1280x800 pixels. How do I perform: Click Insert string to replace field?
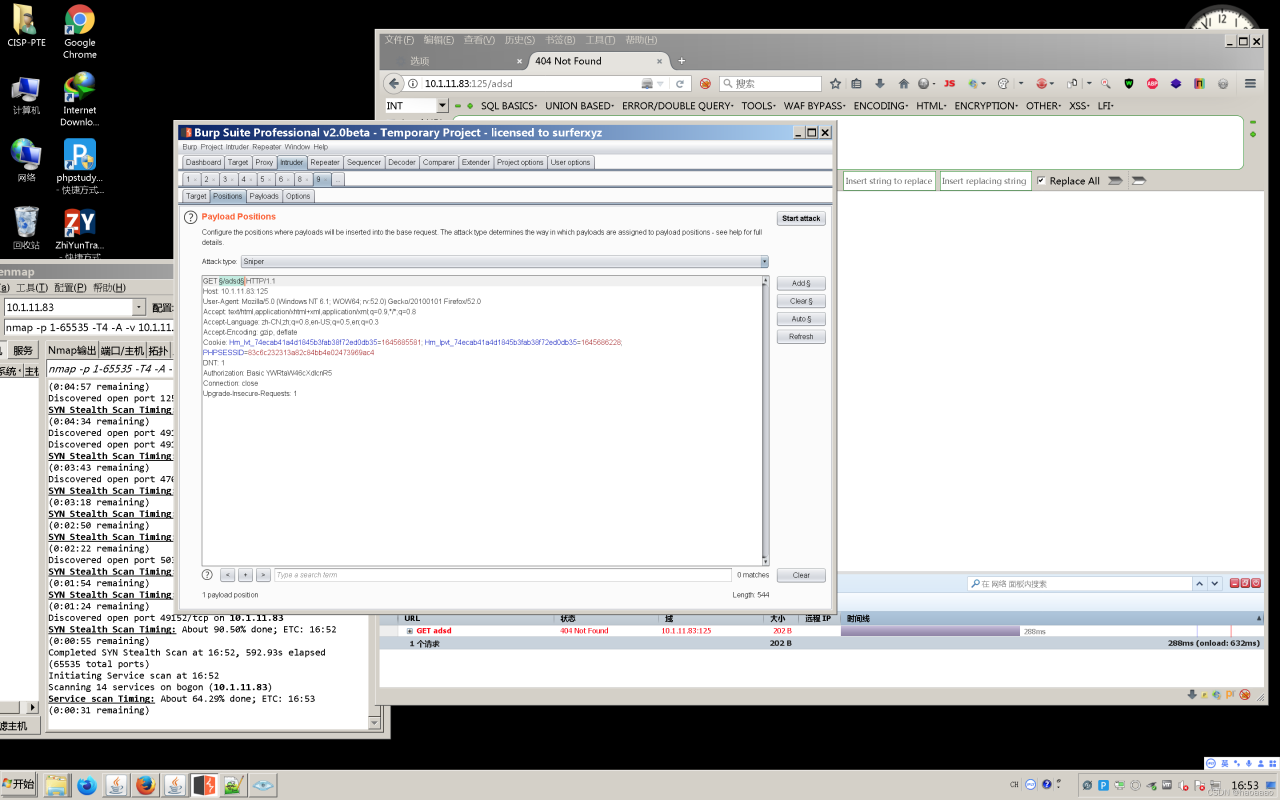tap(889, 181)
